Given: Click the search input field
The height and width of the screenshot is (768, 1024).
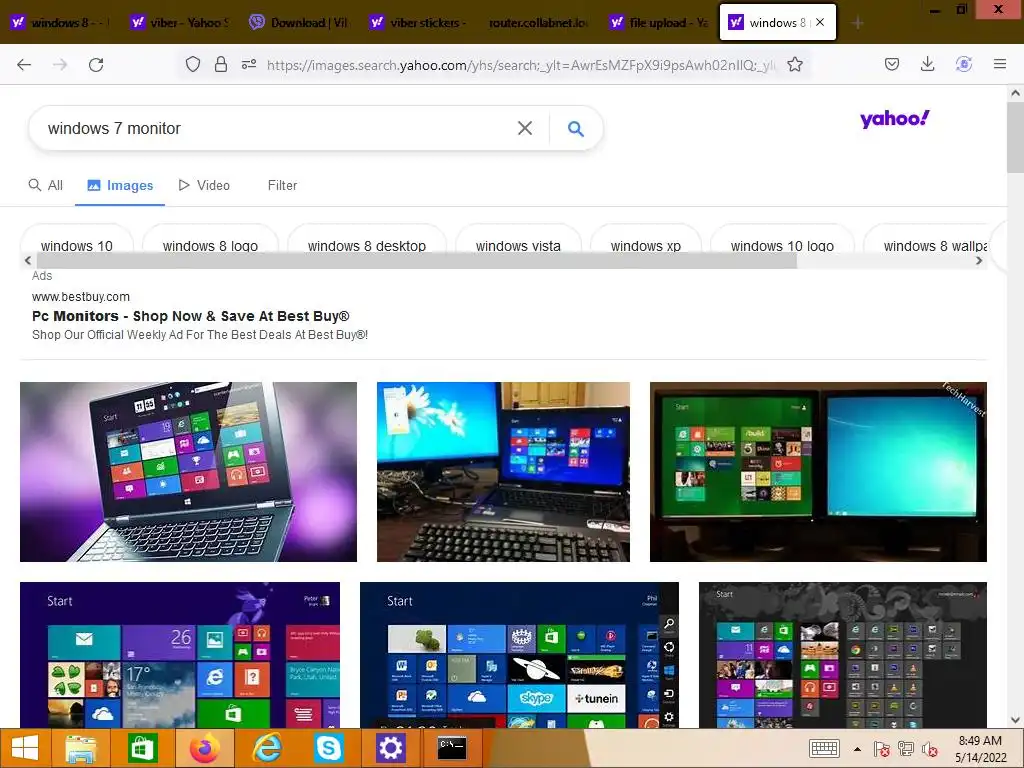Looking at the screenshot, I should click(274, 128).
